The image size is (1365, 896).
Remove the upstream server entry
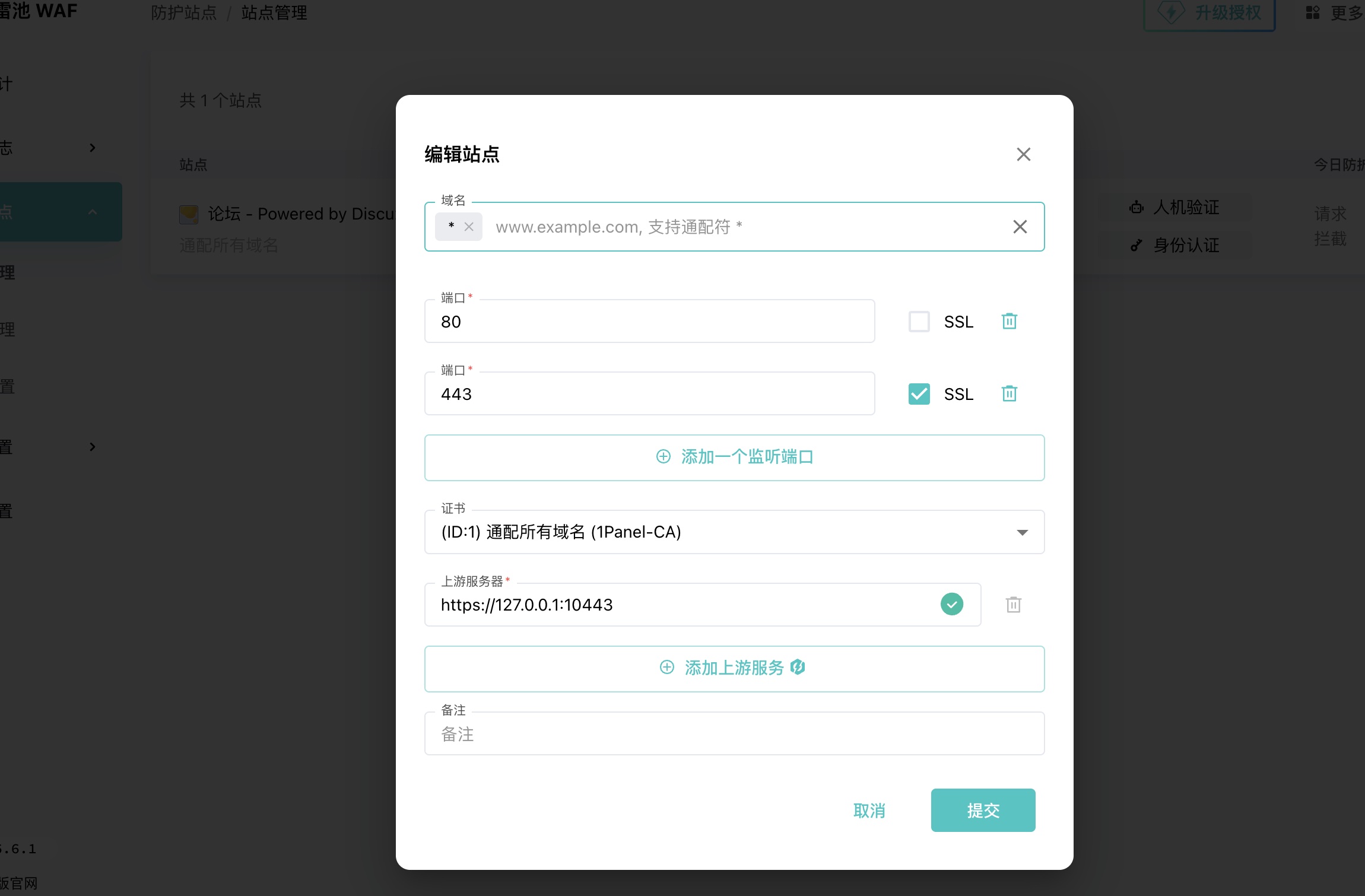point(1013,605)
